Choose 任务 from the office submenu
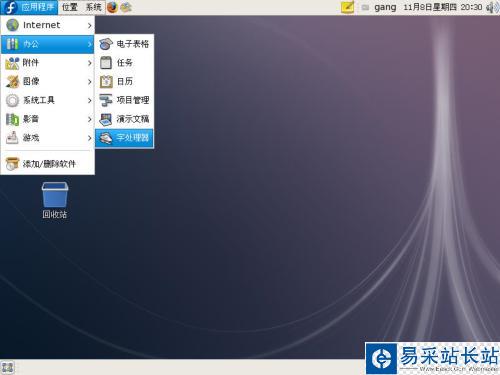The height and width of the screenshot is (375, 500). pos(124,63)
